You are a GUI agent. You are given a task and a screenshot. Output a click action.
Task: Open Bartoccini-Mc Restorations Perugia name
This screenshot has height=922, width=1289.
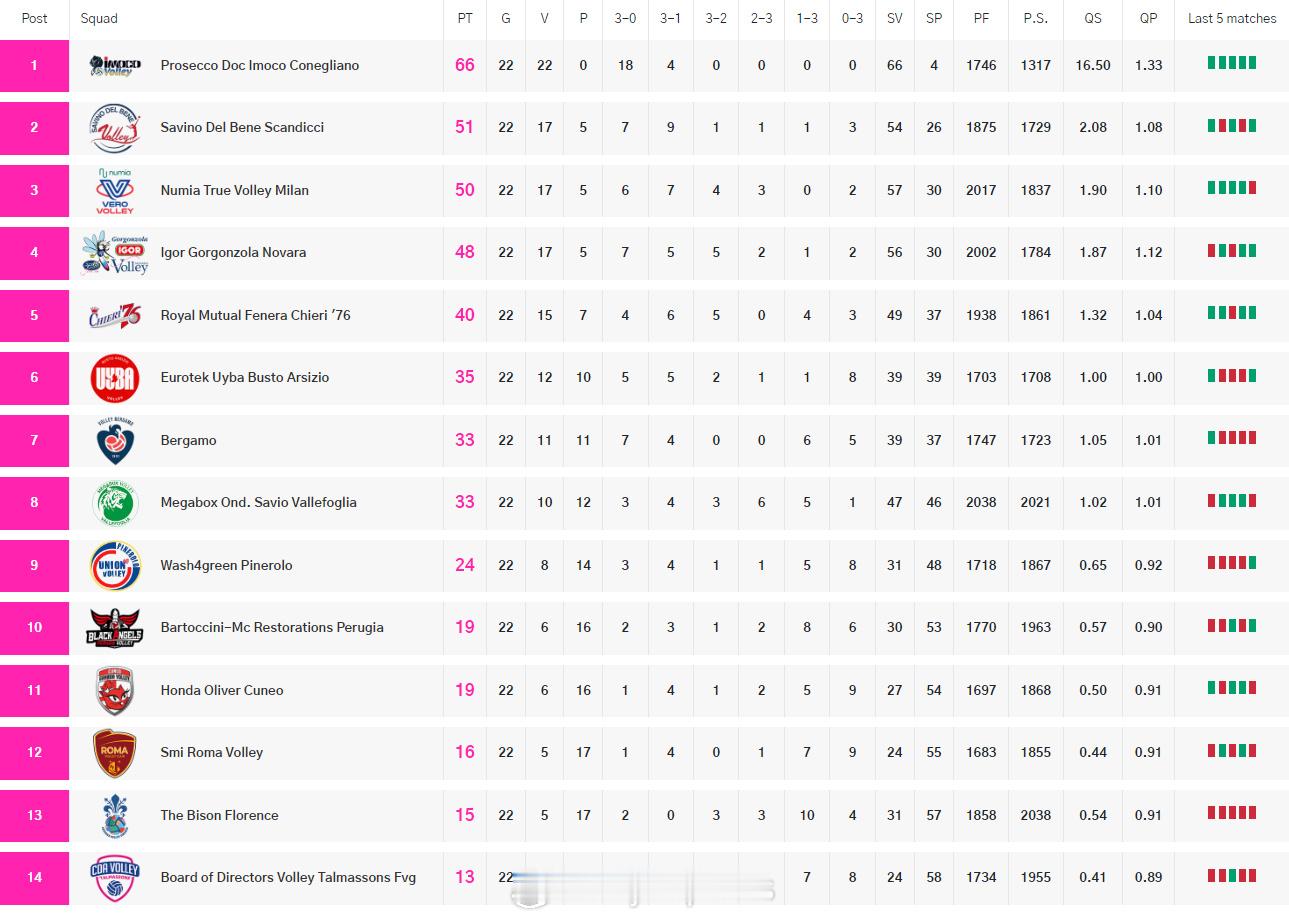(272, 628)
